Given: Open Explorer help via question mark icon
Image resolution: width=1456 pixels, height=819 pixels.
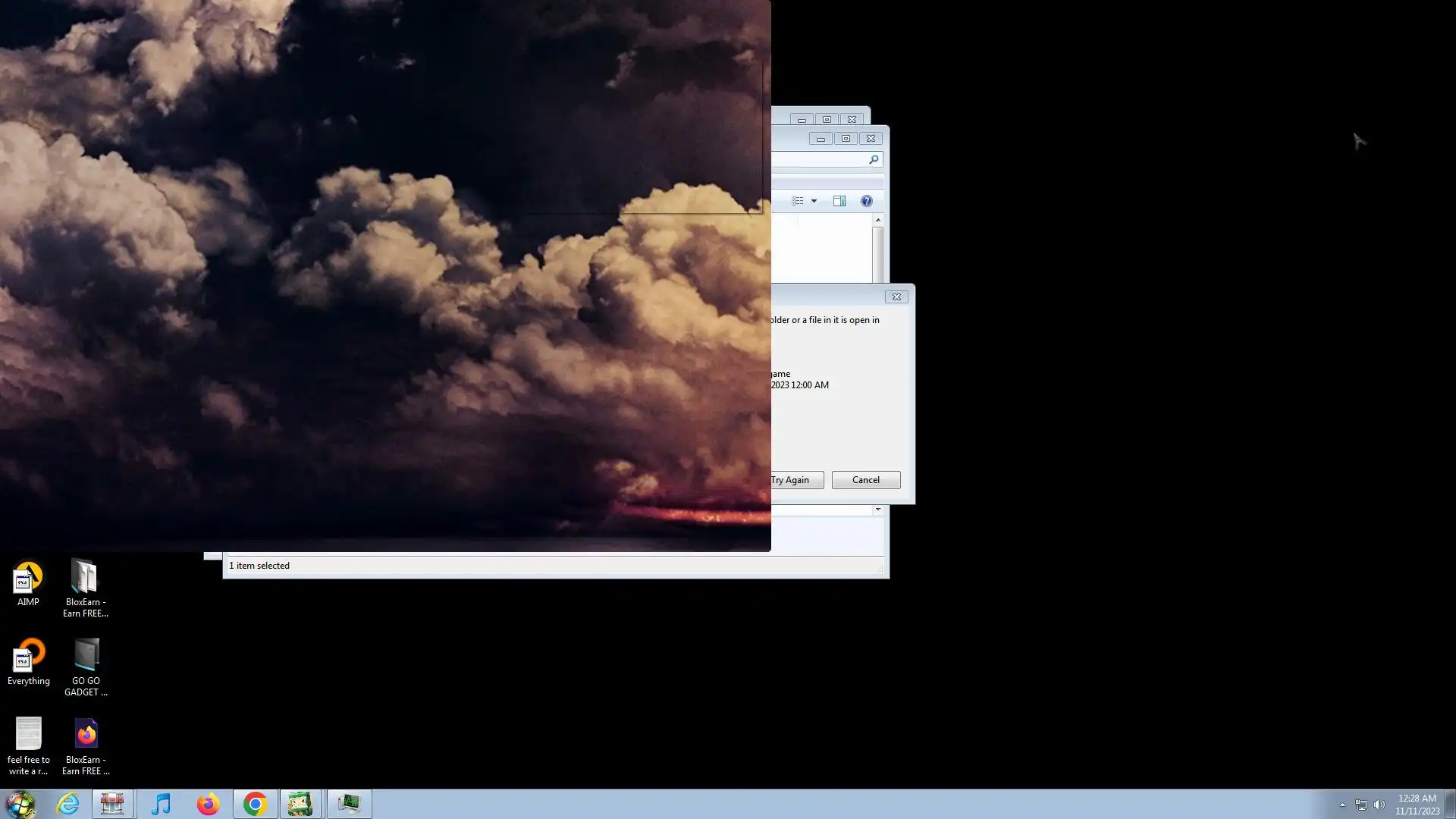Looking at the screenshot, I should point(866,201).
